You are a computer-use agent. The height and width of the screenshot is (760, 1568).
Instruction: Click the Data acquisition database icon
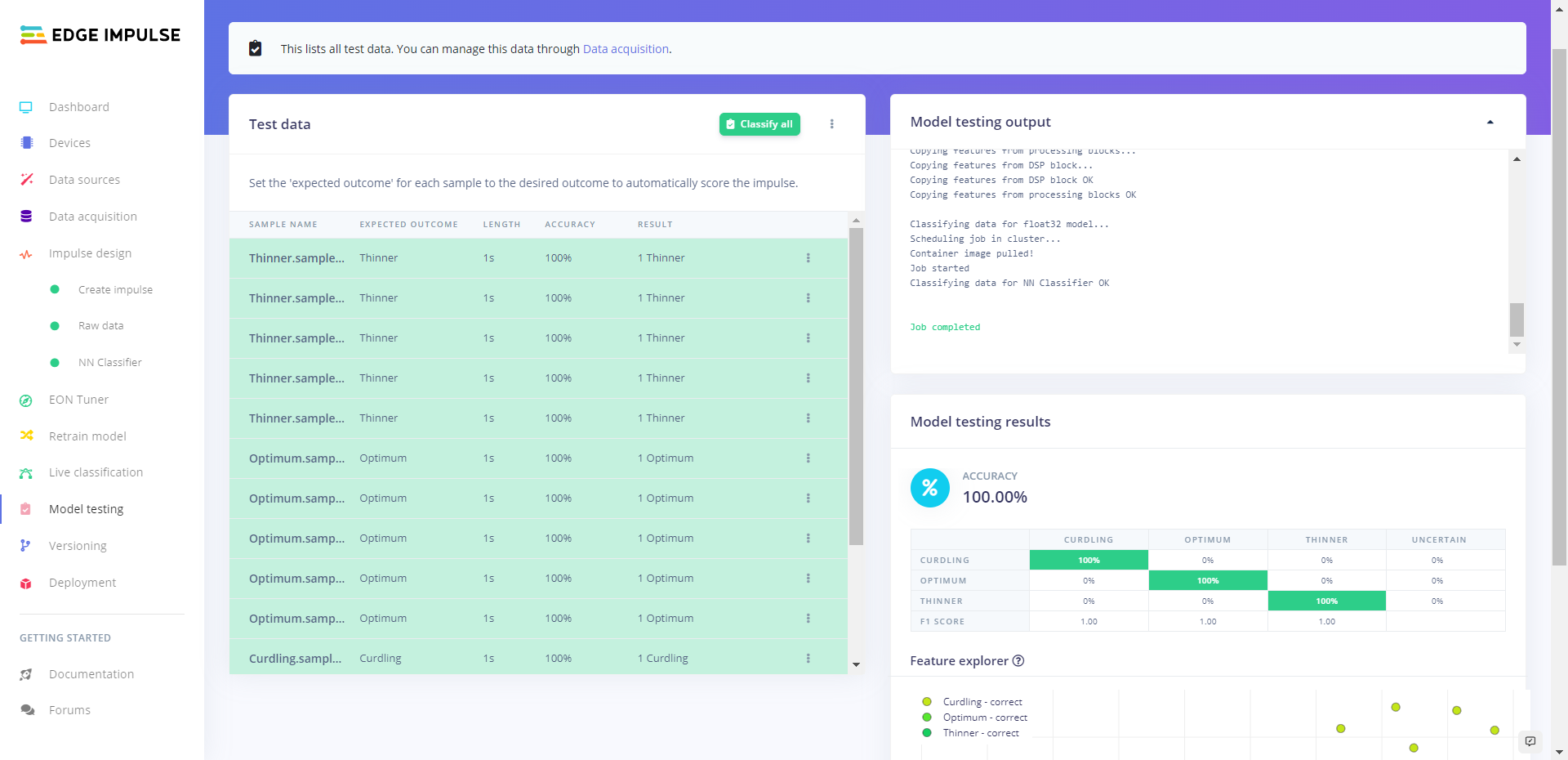pyautogui.click(x=26, y=217)
